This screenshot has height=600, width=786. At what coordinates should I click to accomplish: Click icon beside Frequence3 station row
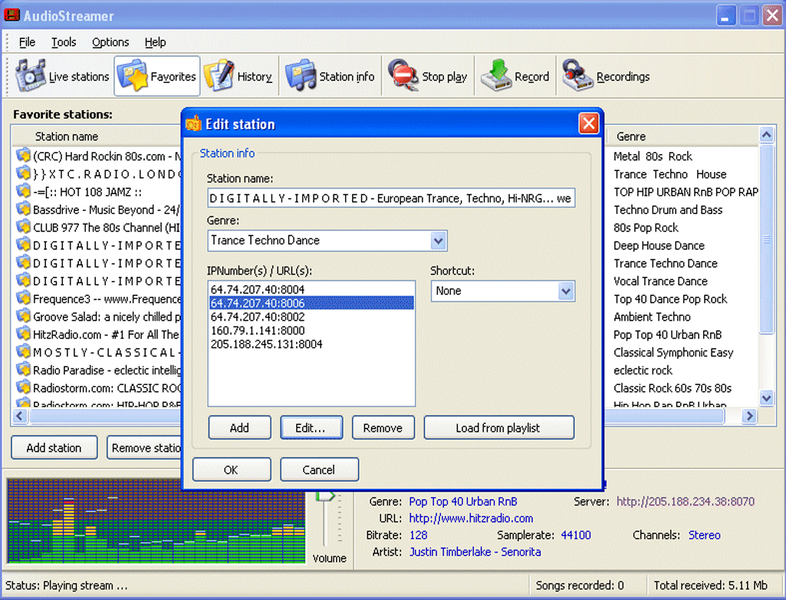(x=23, y=298)
